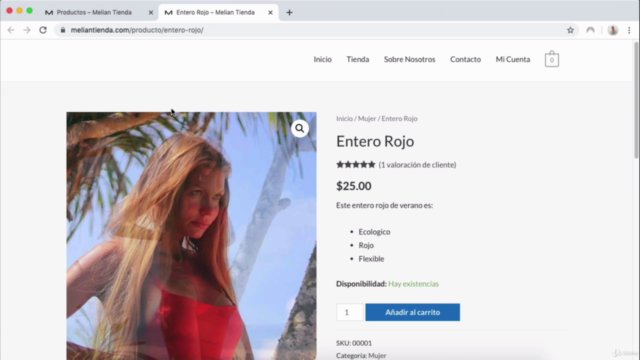640x360 pixels.
Task: Click the Entero Rojo product photo
Action: [x=191, y=236]
